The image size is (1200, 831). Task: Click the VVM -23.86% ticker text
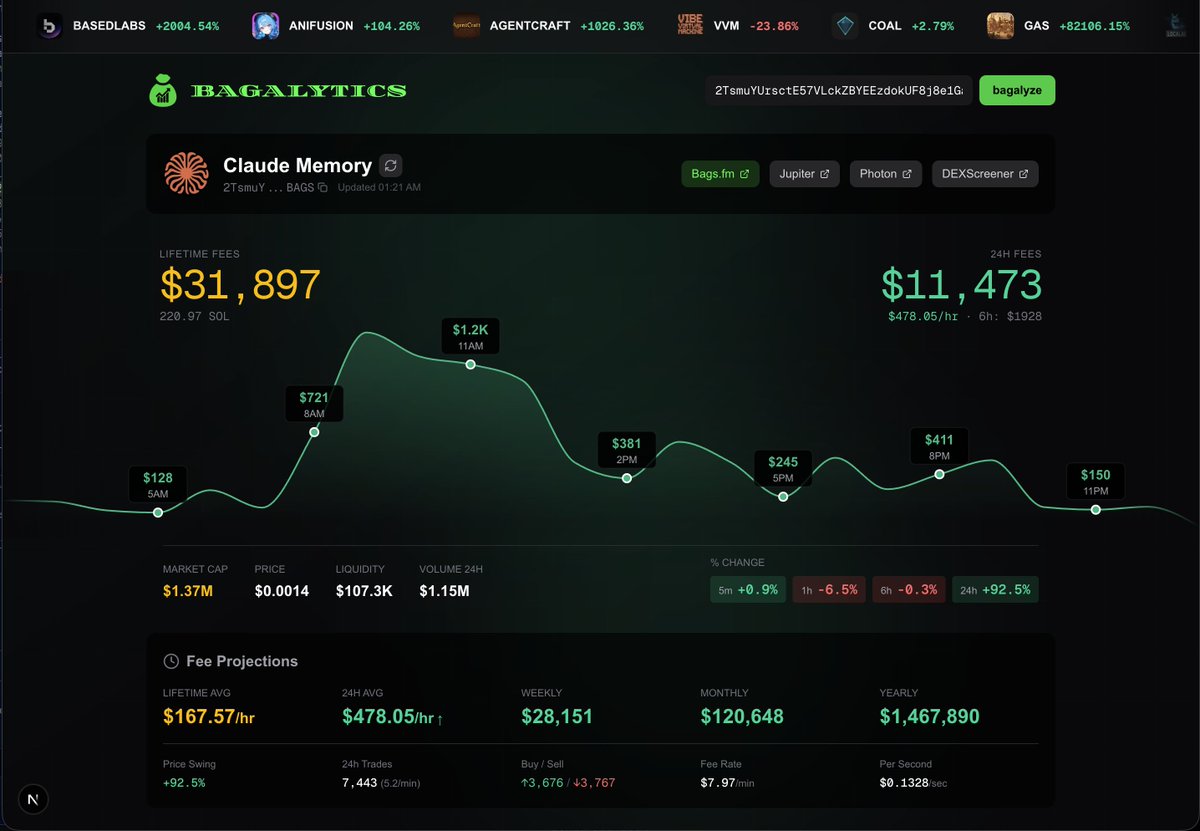tap(756, 26)
